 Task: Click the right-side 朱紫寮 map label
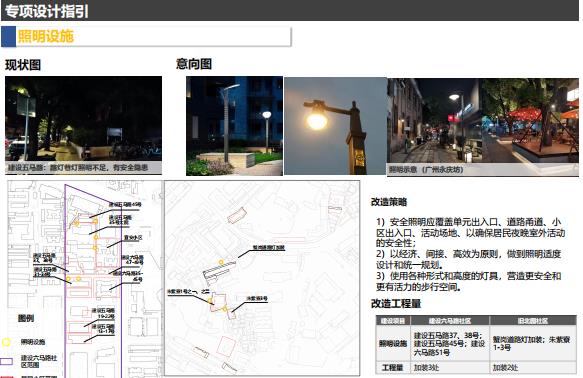coord(257,298)
